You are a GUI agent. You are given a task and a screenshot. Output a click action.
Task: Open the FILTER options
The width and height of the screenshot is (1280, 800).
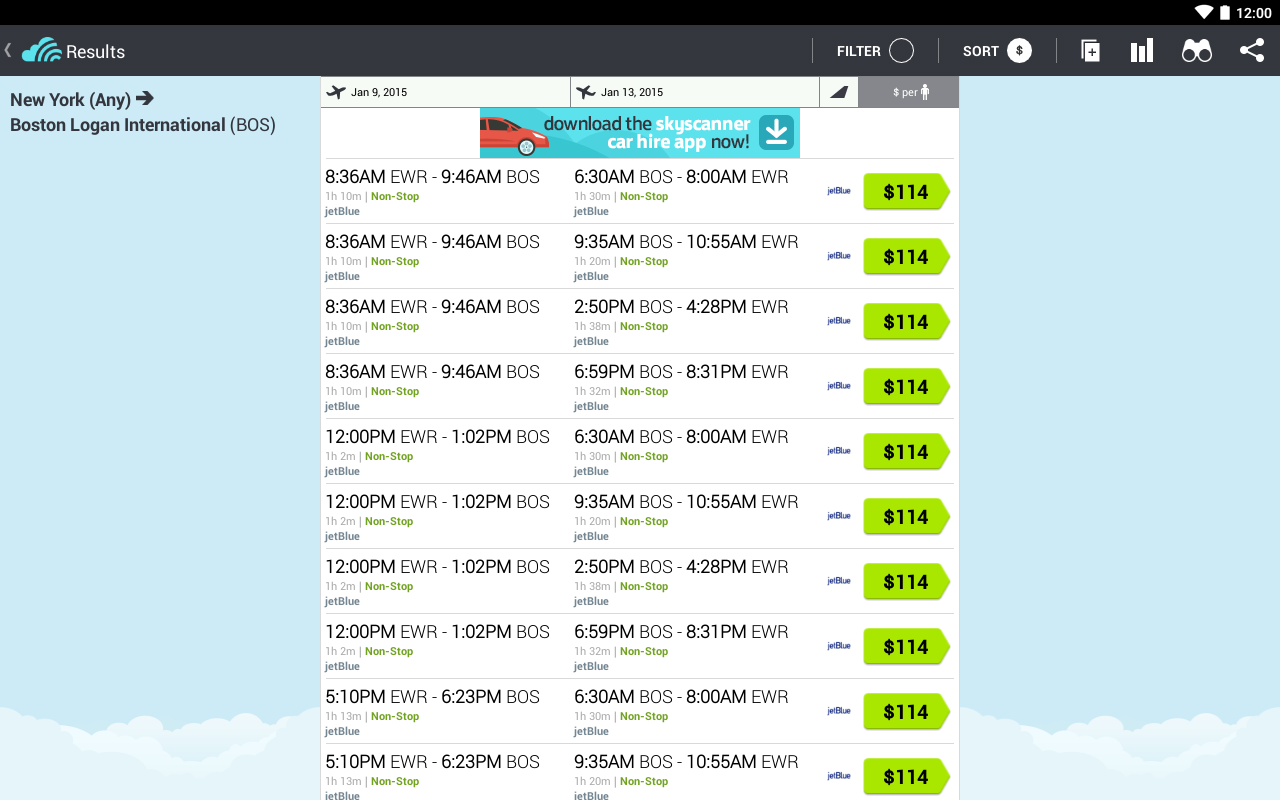pyautogui.click(x=860, y=50)
